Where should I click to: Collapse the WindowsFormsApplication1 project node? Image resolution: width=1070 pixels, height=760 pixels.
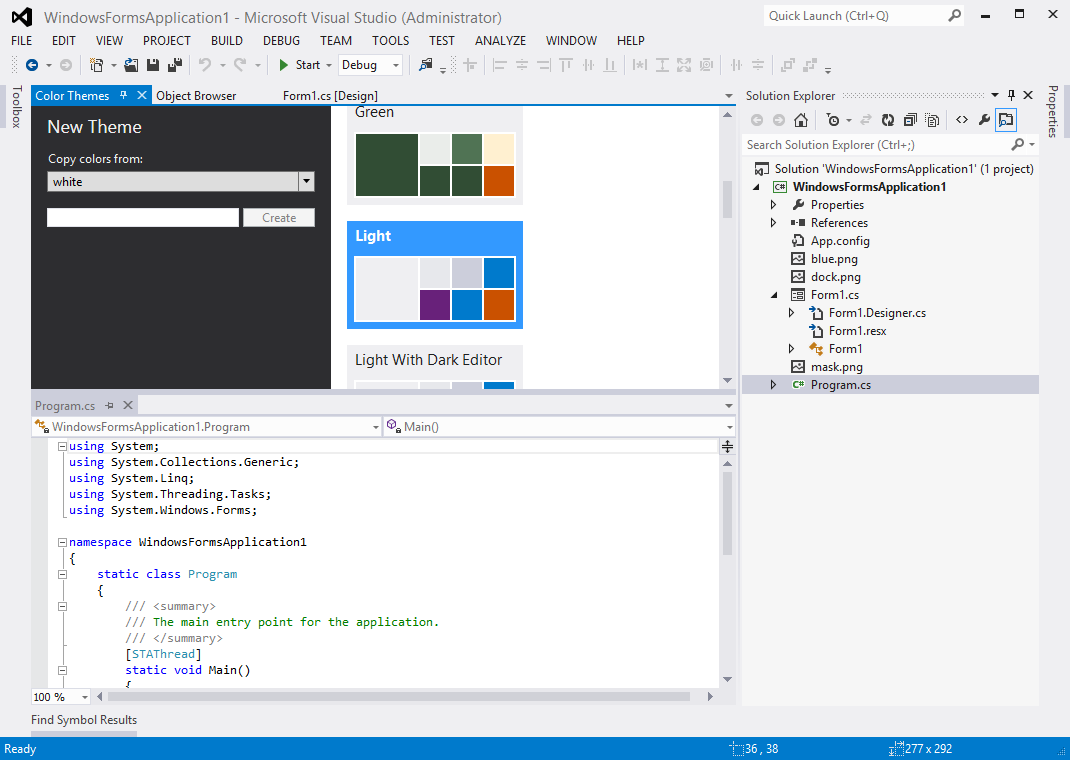point(756,186)
